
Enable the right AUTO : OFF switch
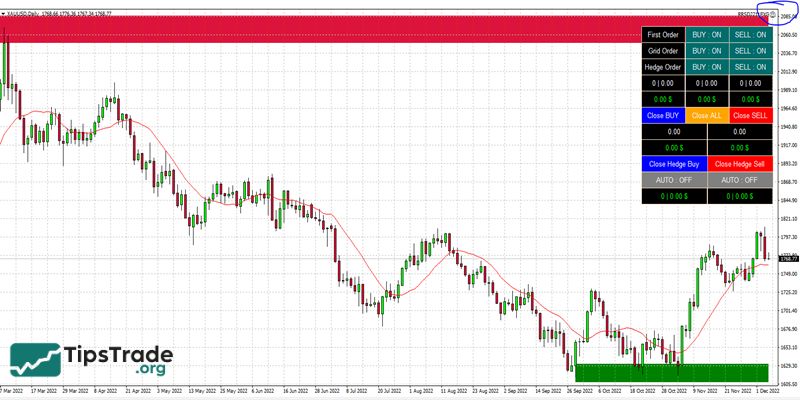point(740,179)
